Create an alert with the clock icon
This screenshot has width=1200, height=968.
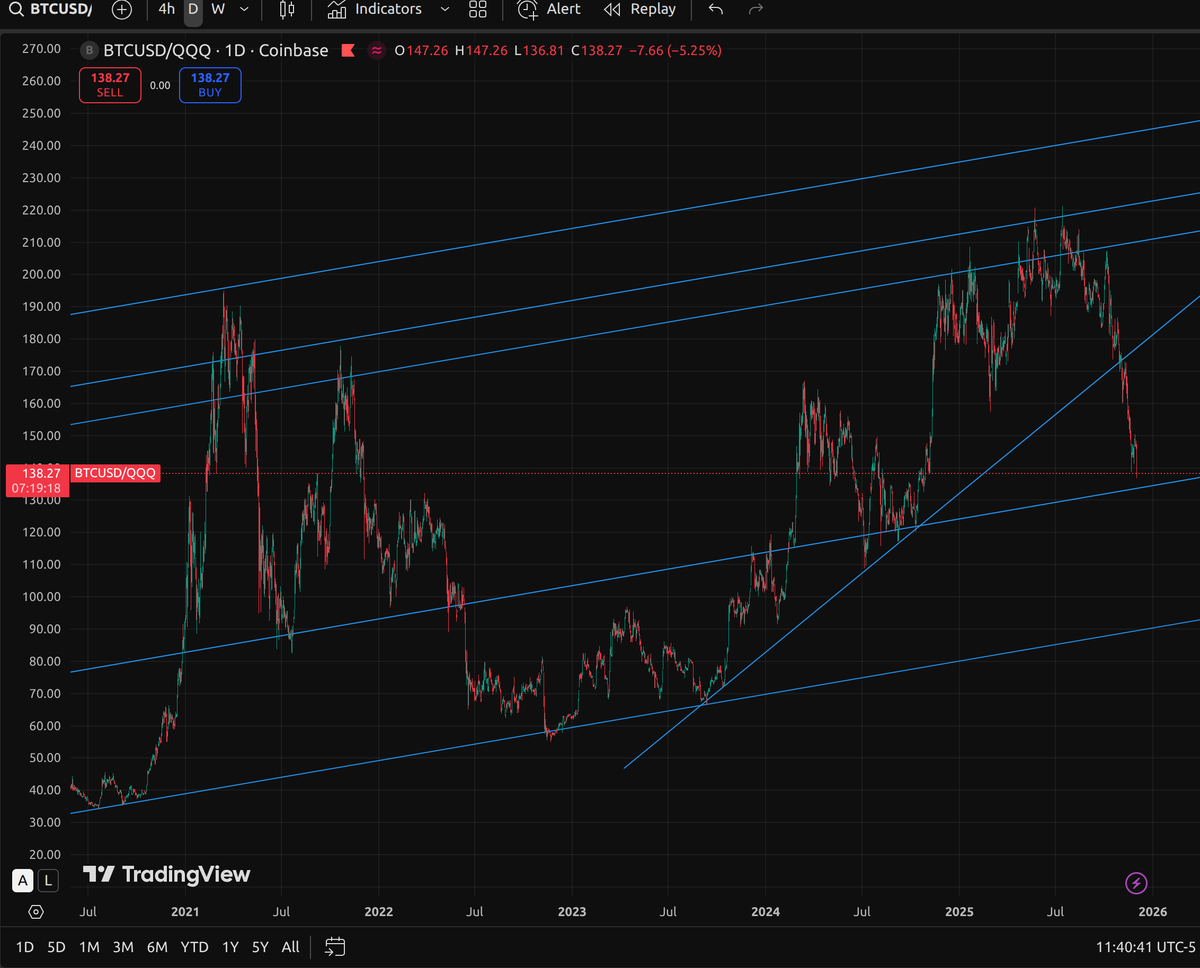tap(527, 10)
